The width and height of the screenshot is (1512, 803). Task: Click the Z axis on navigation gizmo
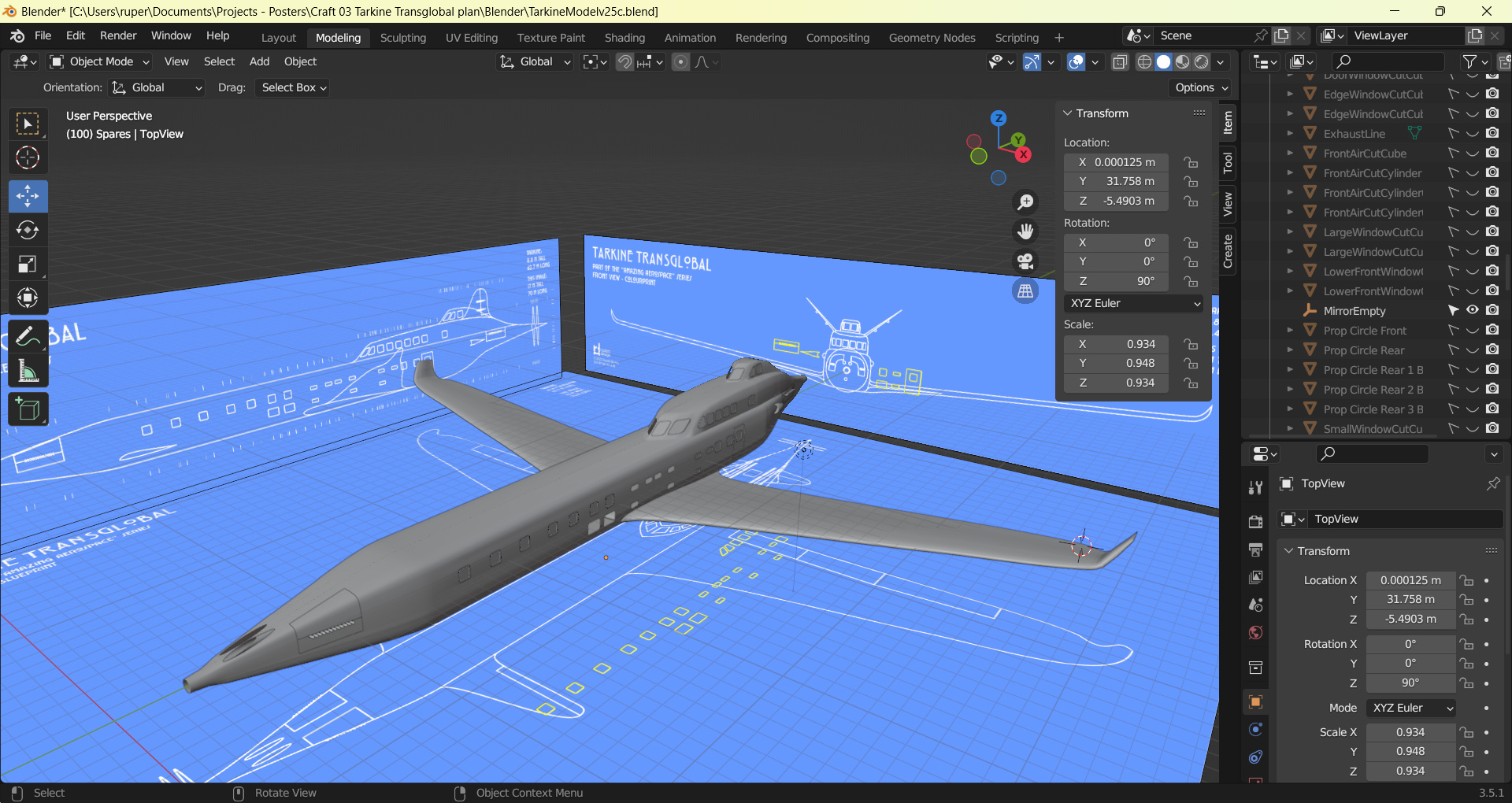pos(999,118)
